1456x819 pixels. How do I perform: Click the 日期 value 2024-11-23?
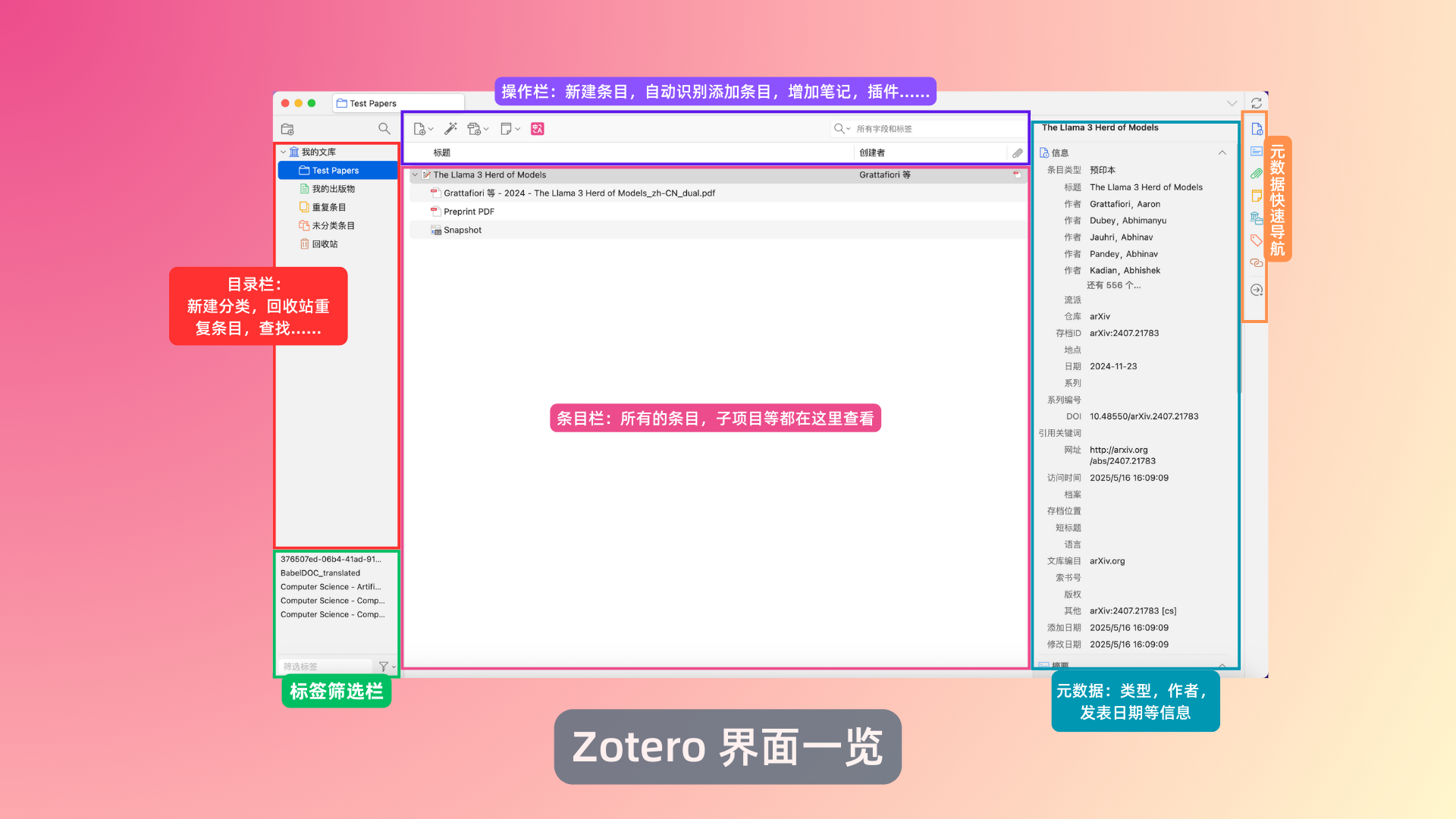coord(1113,367)
